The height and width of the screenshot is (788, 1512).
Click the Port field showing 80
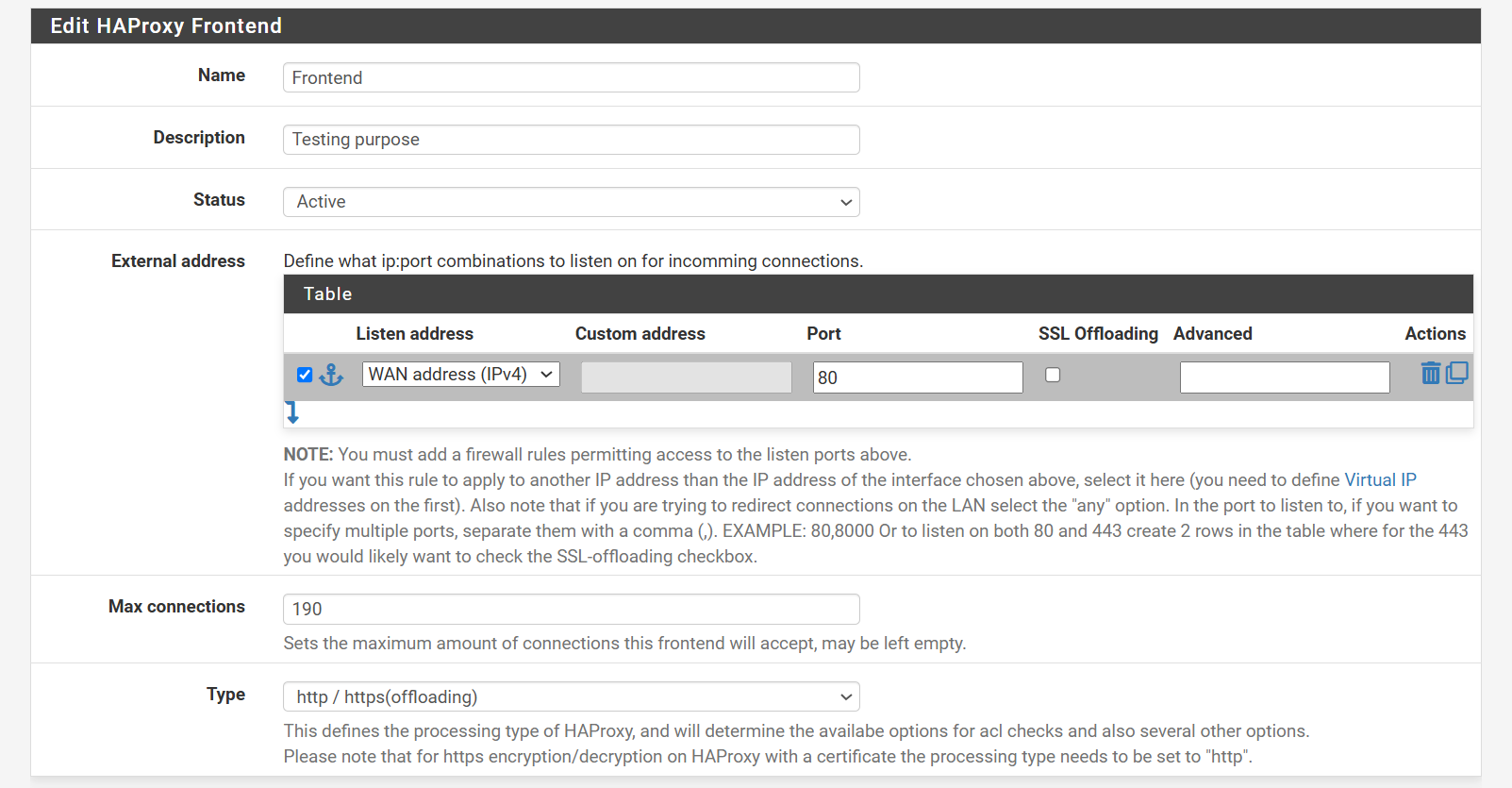click(x=918, y=377)
